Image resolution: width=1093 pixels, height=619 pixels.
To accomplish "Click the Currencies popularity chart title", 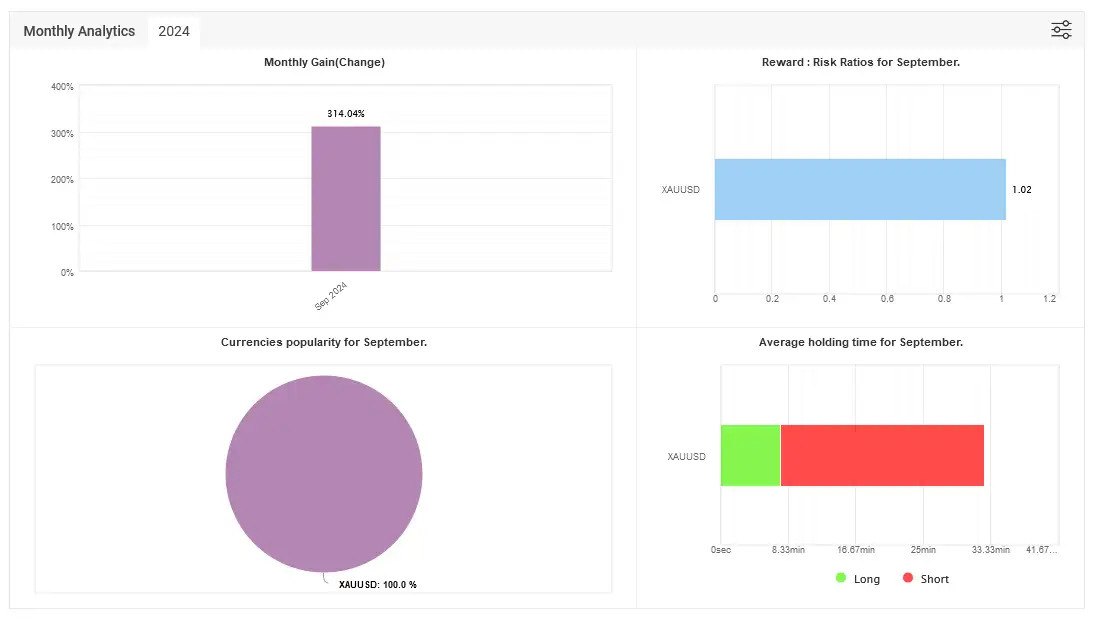I will 324,342.
